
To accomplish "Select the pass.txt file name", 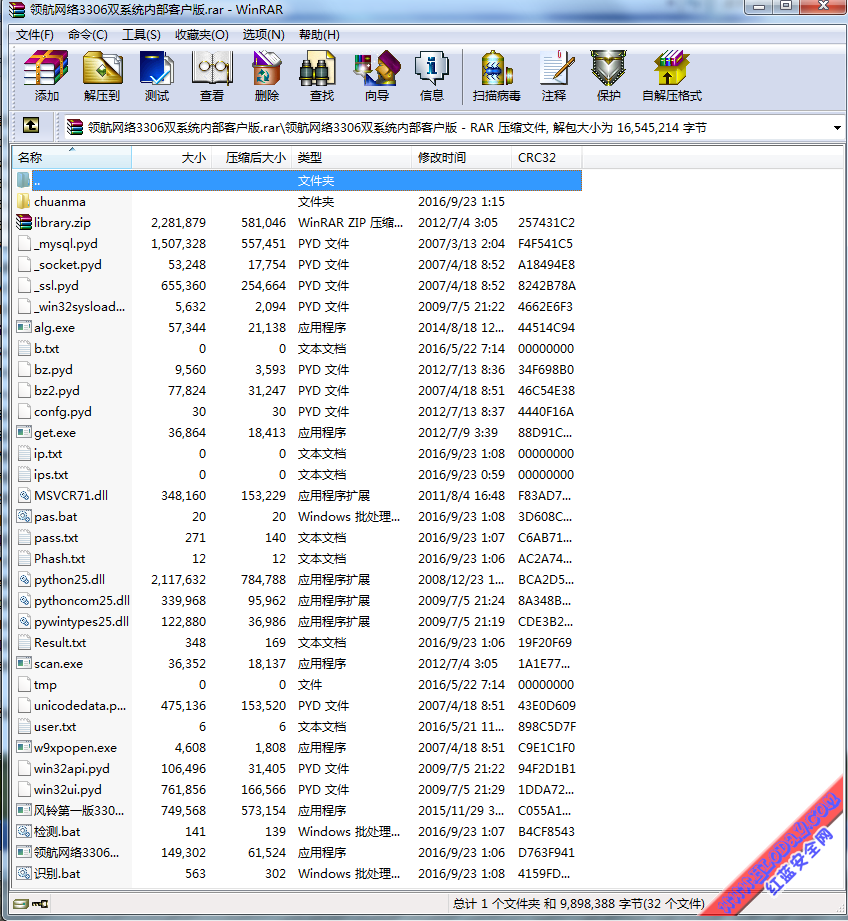I will 56,537.
